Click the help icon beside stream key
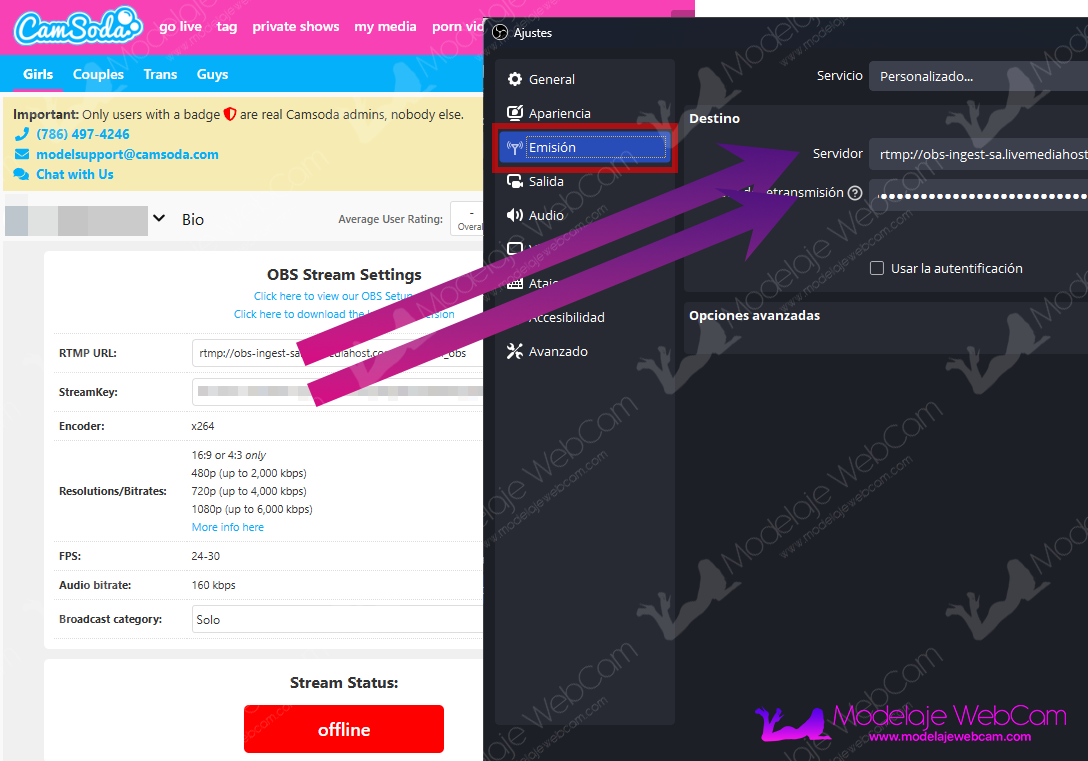This screenshot has height=761, width=1088. 854,193
